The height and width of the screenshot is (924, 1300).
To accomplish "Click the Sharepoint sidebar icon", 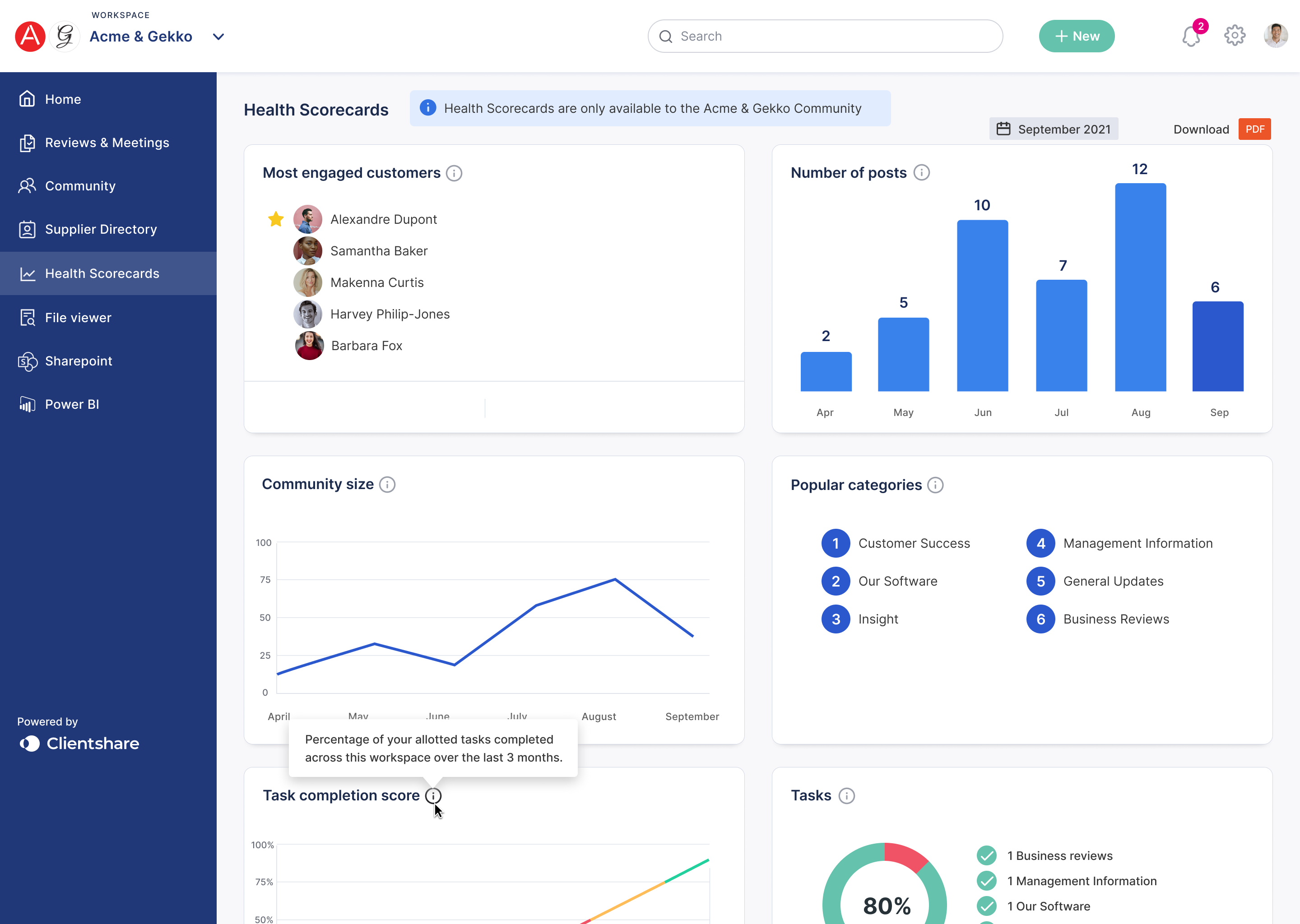I will coord(28,360).
